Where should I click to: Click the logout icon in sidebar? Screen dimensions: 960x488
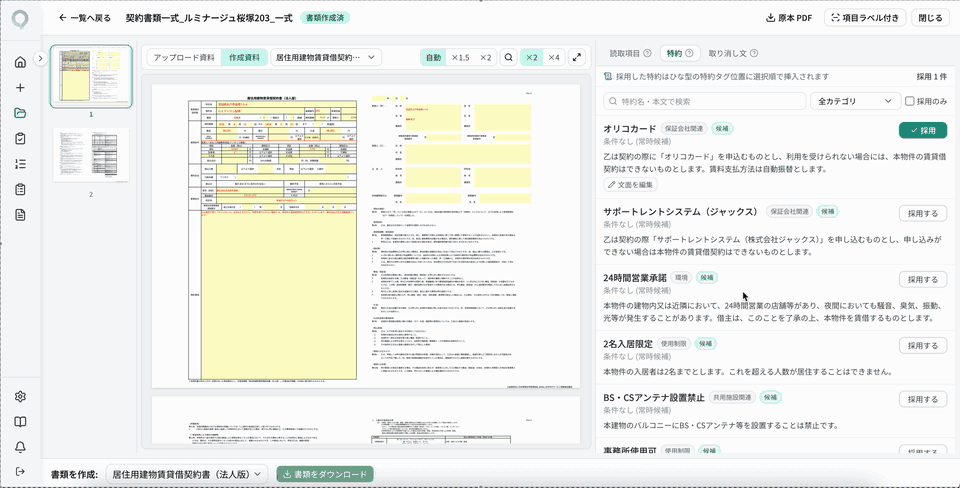[x=20, y=471]
